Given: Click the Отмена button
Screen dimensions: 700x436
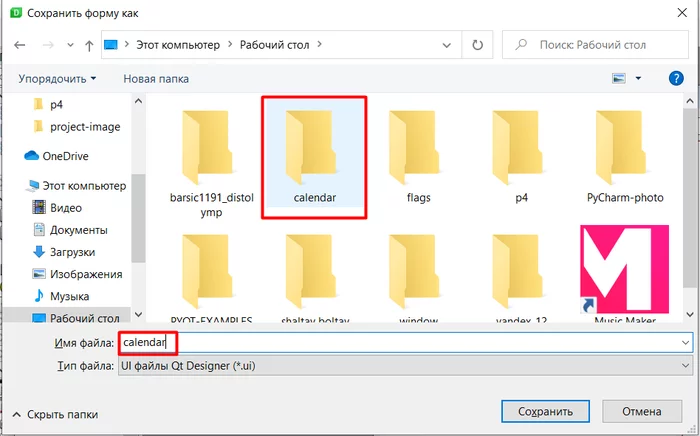Looking at the screenshot, I should [641, 411].
